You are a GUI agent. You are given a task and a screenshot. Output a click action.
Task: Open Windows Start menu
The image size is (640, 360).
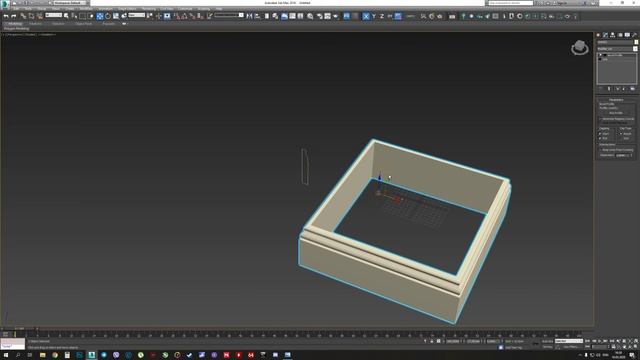point(6,356)
